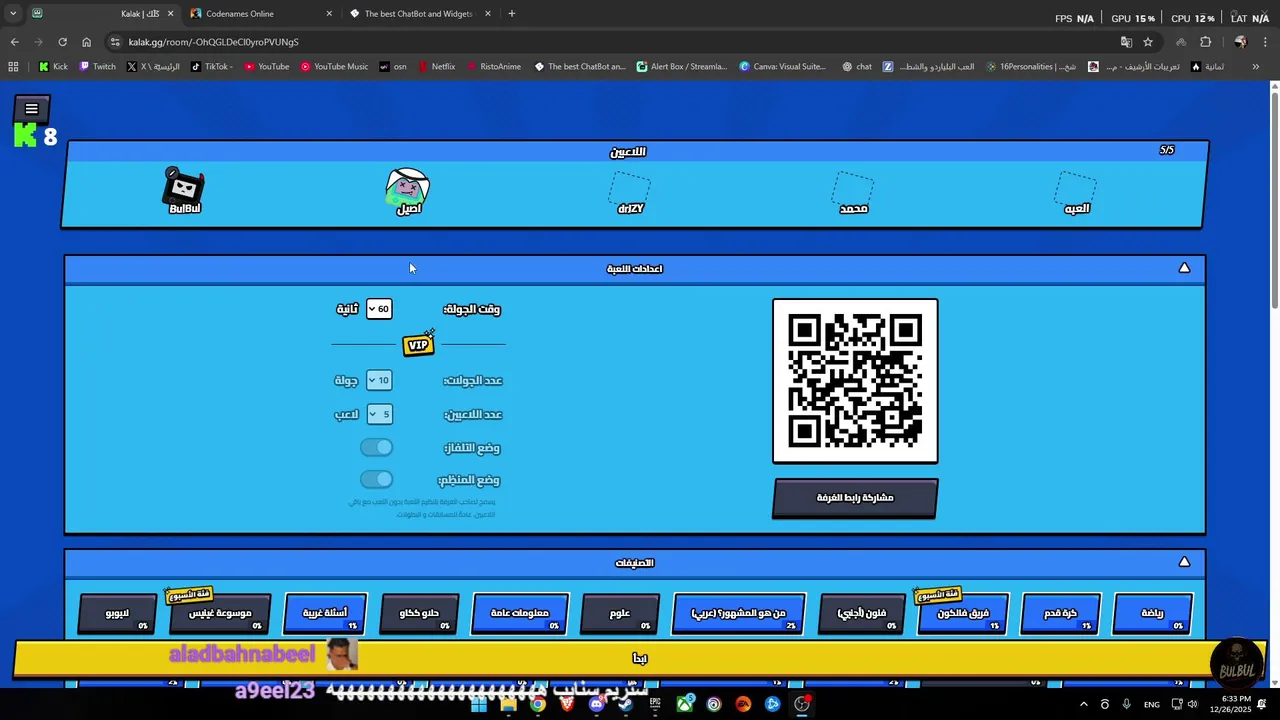Open the RistoAnime bookmark
The width and height of the screenshot is (1280, 720).
pyautogui.click(x=493, y=67)
